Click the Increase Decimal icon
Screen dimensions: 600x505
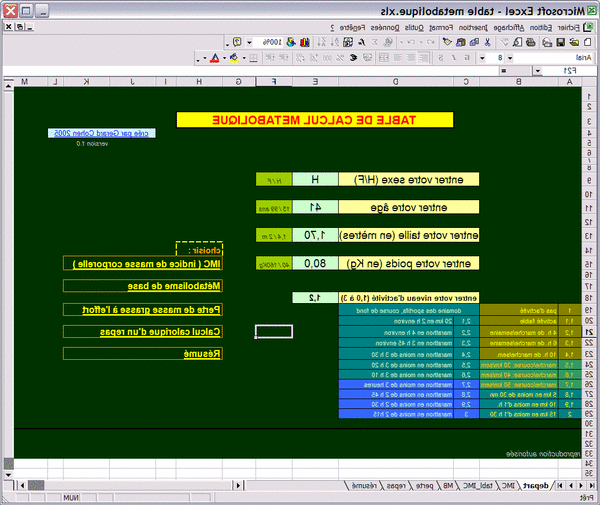tap(314, 58)
